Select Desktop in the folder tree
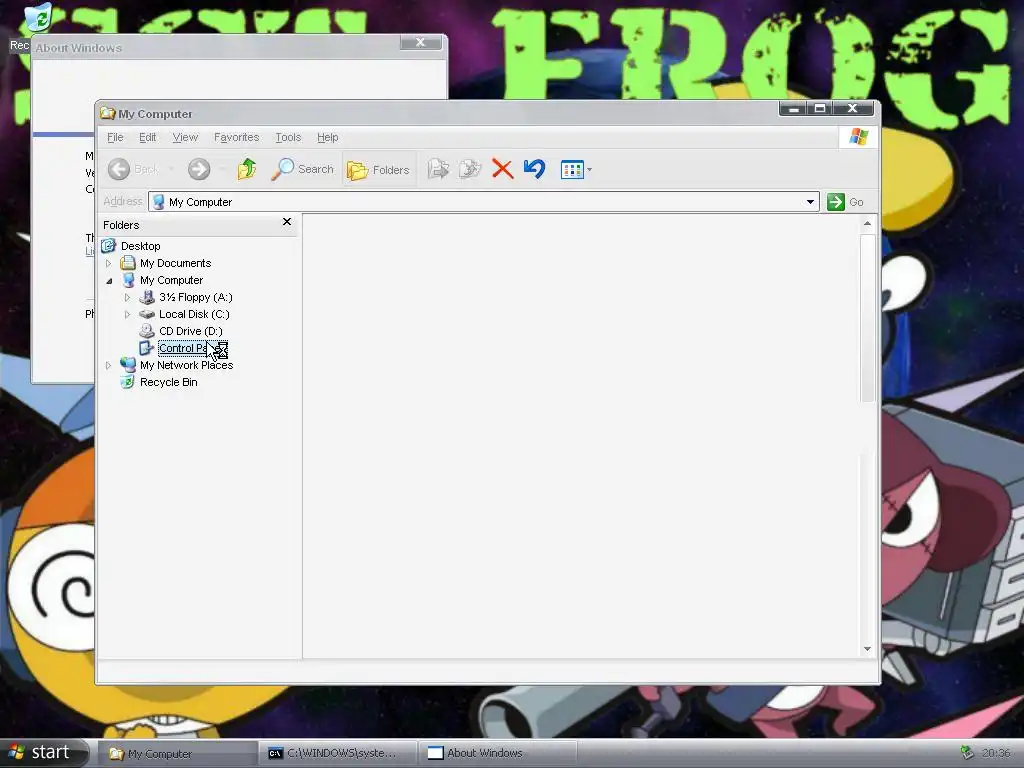 (x=140, y=246)
